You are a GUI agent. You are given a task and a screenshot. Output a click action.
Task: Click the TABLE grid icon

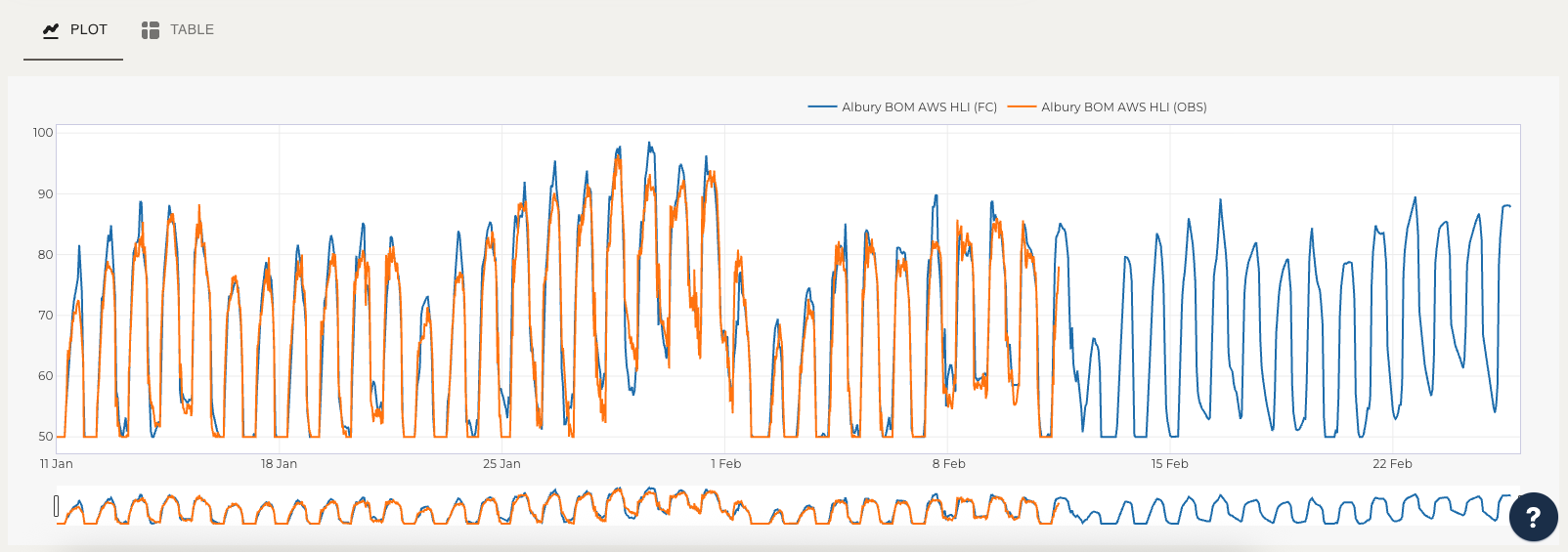tap(150, 30)
